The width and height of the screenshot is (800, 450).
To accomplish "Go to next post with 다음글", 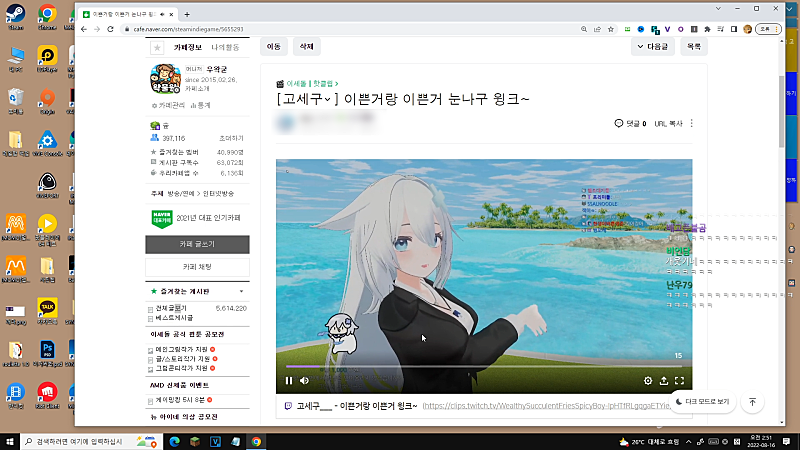I will [653, 46].
